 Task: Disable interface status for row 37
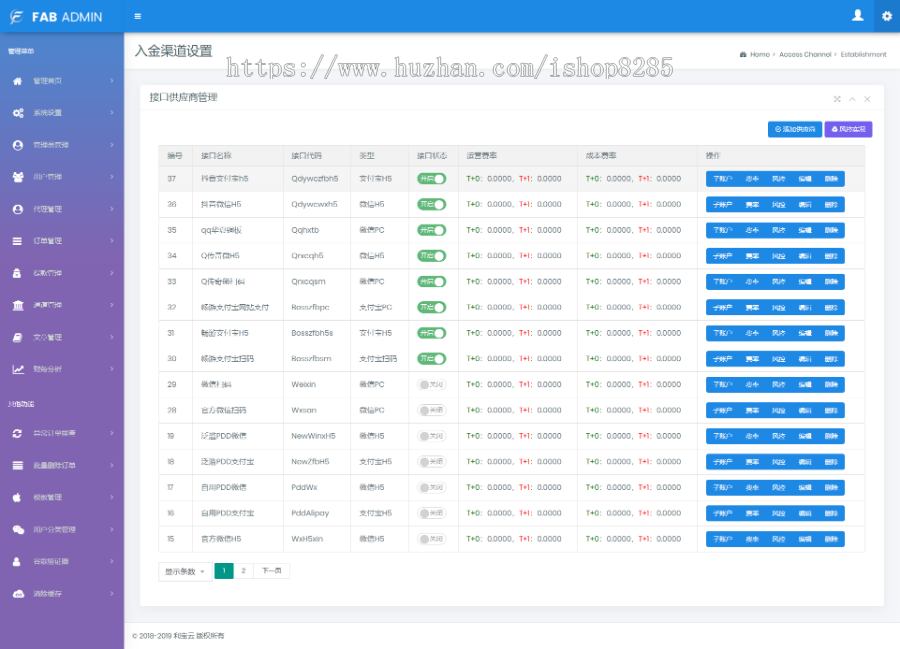tap(432, 178)
